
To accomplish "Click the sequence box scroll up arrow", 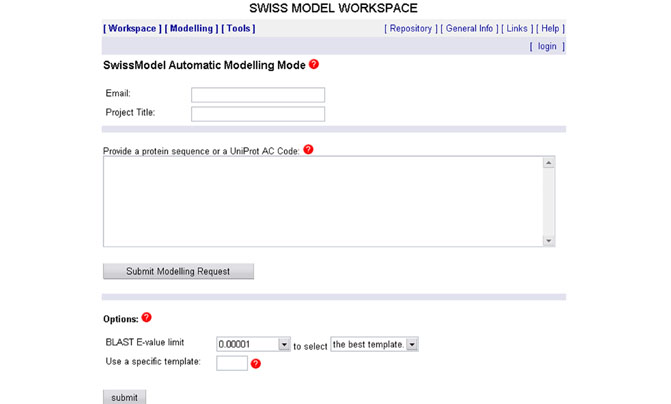I will click(x=549, y=163).
